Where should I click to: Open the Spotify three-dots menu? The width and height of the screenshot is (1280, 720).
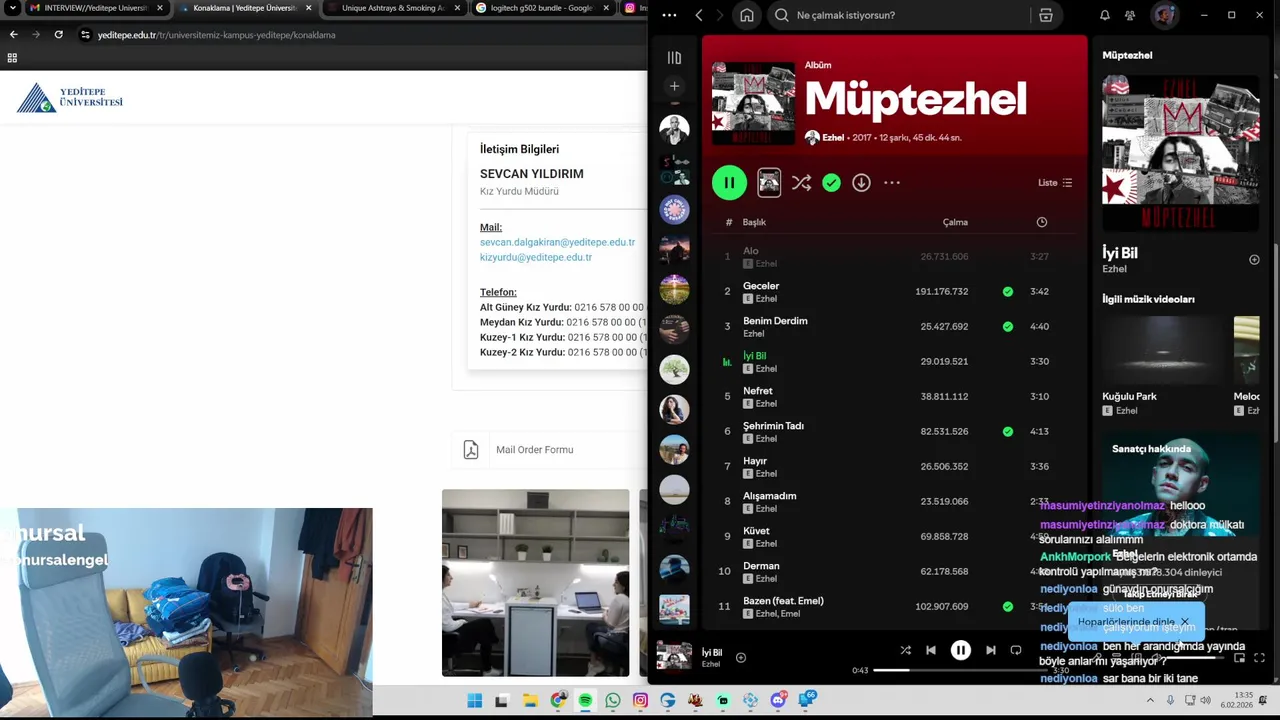pyautogui.click(x=669, y=15)
